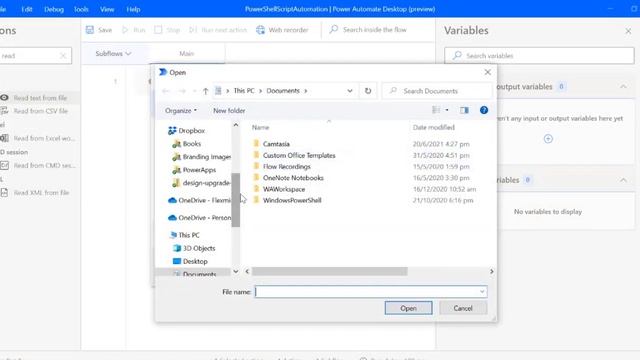Click the Camtasia folder icon

[x=256, y=143]
